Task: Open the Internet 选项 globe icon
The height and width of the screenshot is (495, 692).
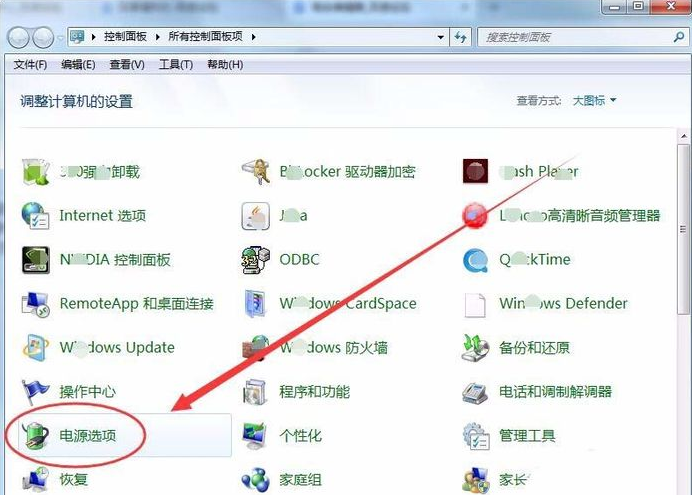Action: (35, 215)
